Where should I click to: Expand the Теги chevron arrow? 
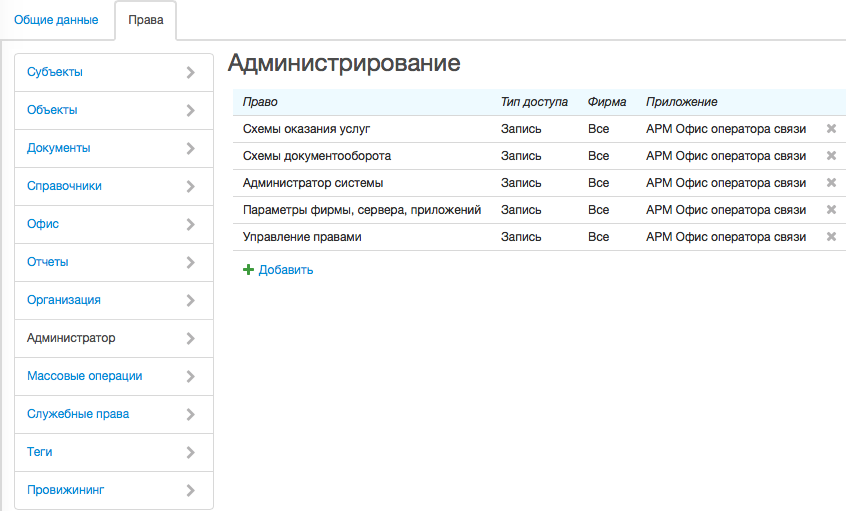coord(190,452)
